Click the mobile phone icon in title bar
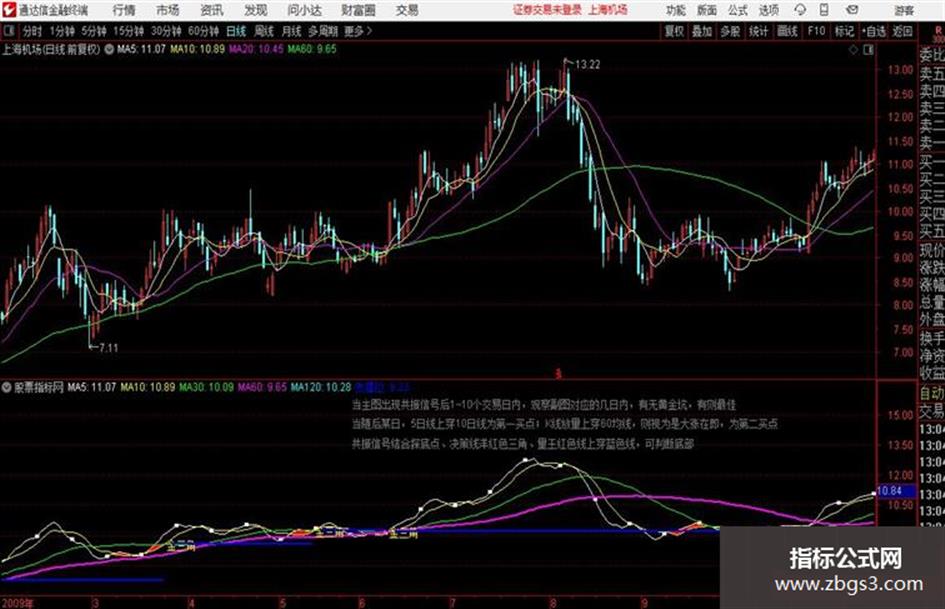The height and width of the screenshot is (609, 945). [824, 10]
